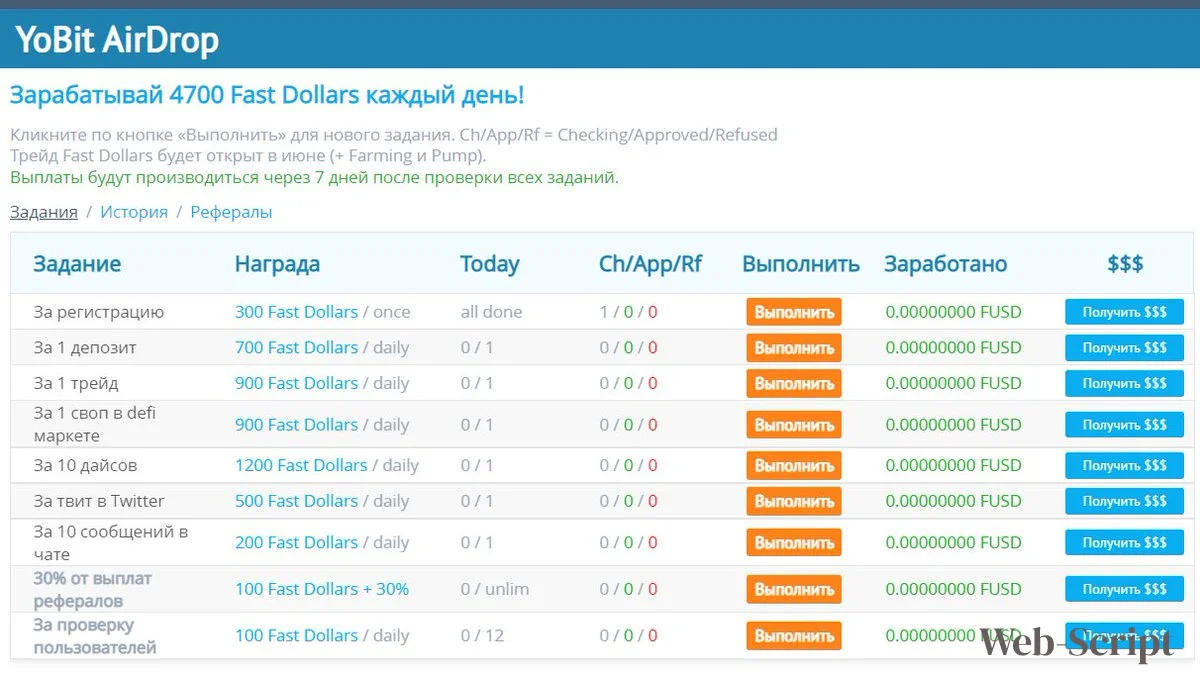
Task: Start the За 1 депозит task with Выполнить
Action: point(794,348)
